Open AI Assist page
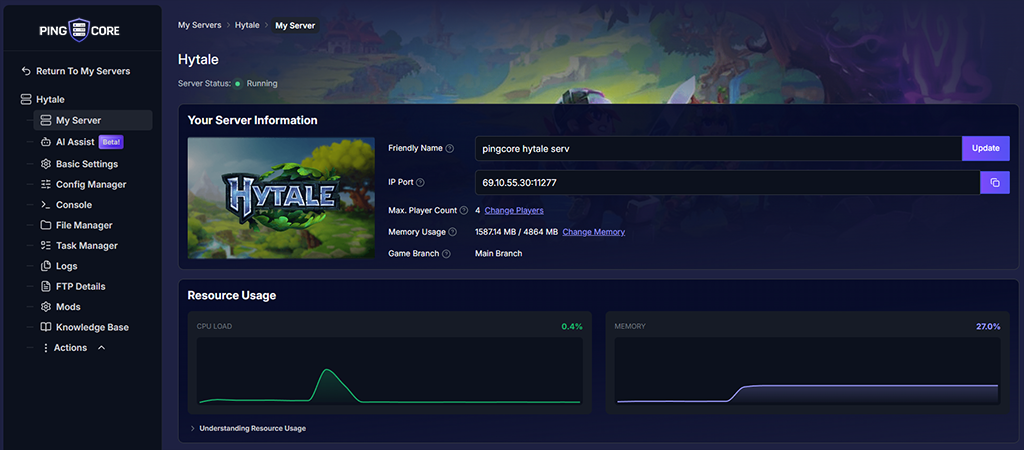Image resolution: width=1024 pixels, height=450 pixels. (x=75, y=142)
